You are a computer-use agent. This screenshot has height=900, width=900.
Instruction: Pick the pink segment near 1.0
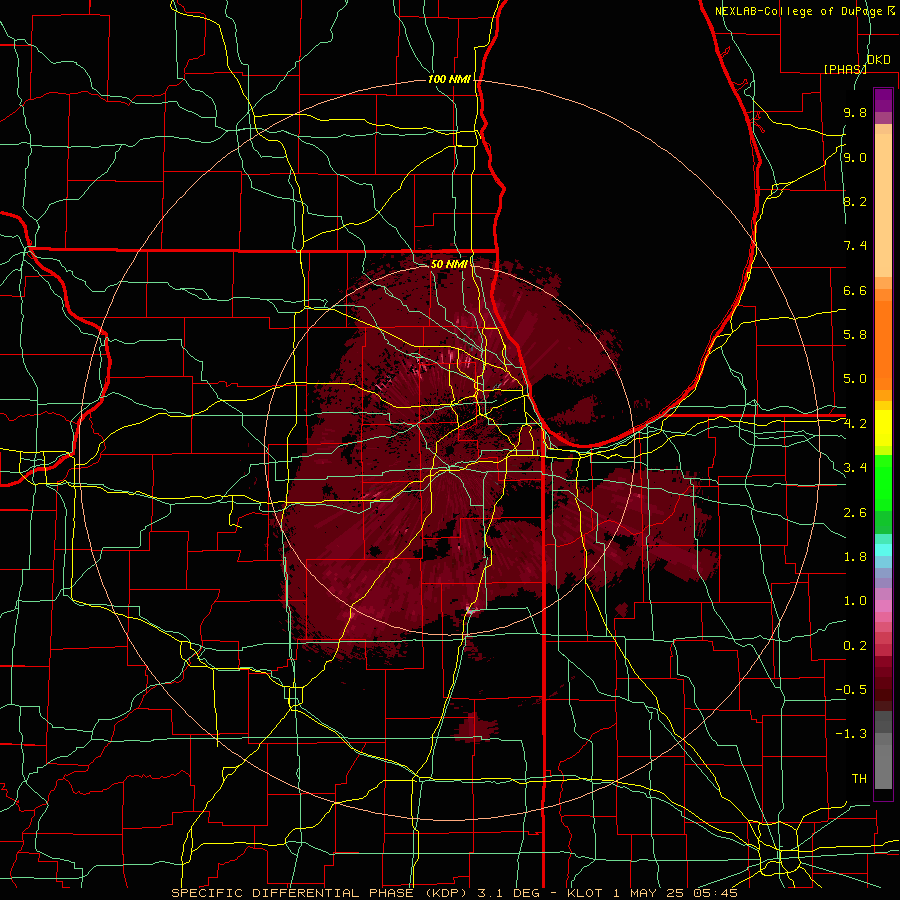pos(883,606)
